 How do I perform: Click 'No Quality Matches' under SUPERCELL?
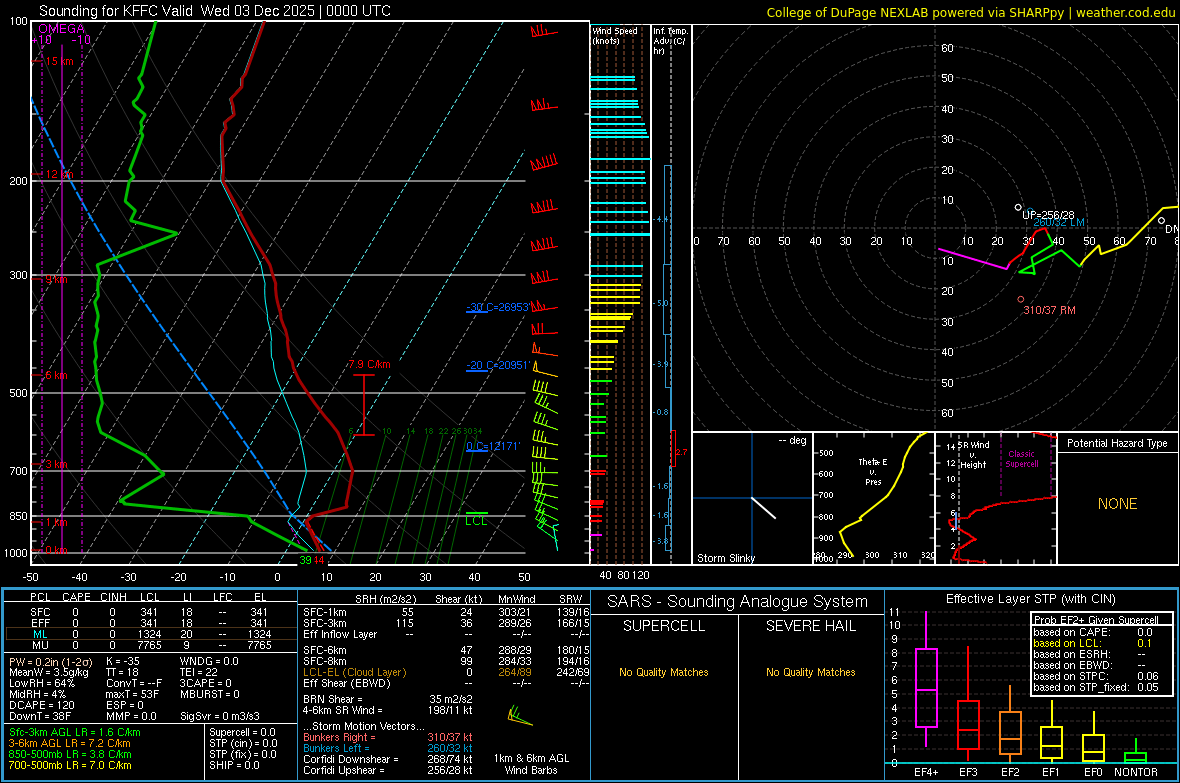pos(664,672)
